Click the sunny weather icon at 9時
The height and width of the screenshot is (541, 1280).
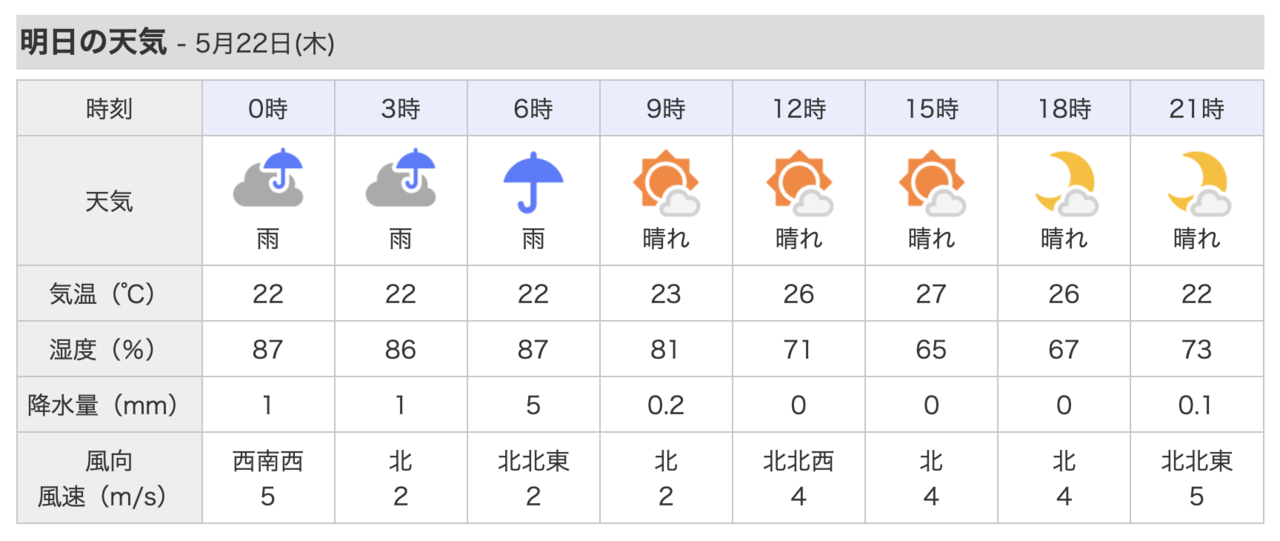tap(666, 183)
